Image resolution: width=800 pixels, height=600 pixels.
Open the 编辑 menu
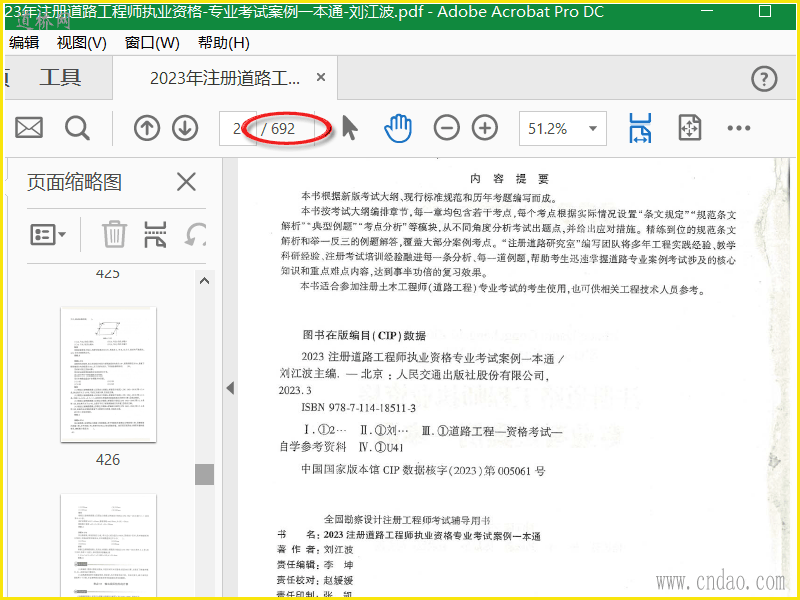[x=24, y=42]
